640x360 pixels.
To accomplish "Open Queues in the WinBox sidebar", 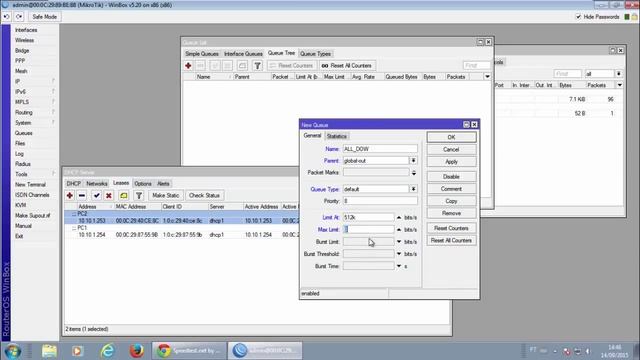I will (24, 133).
